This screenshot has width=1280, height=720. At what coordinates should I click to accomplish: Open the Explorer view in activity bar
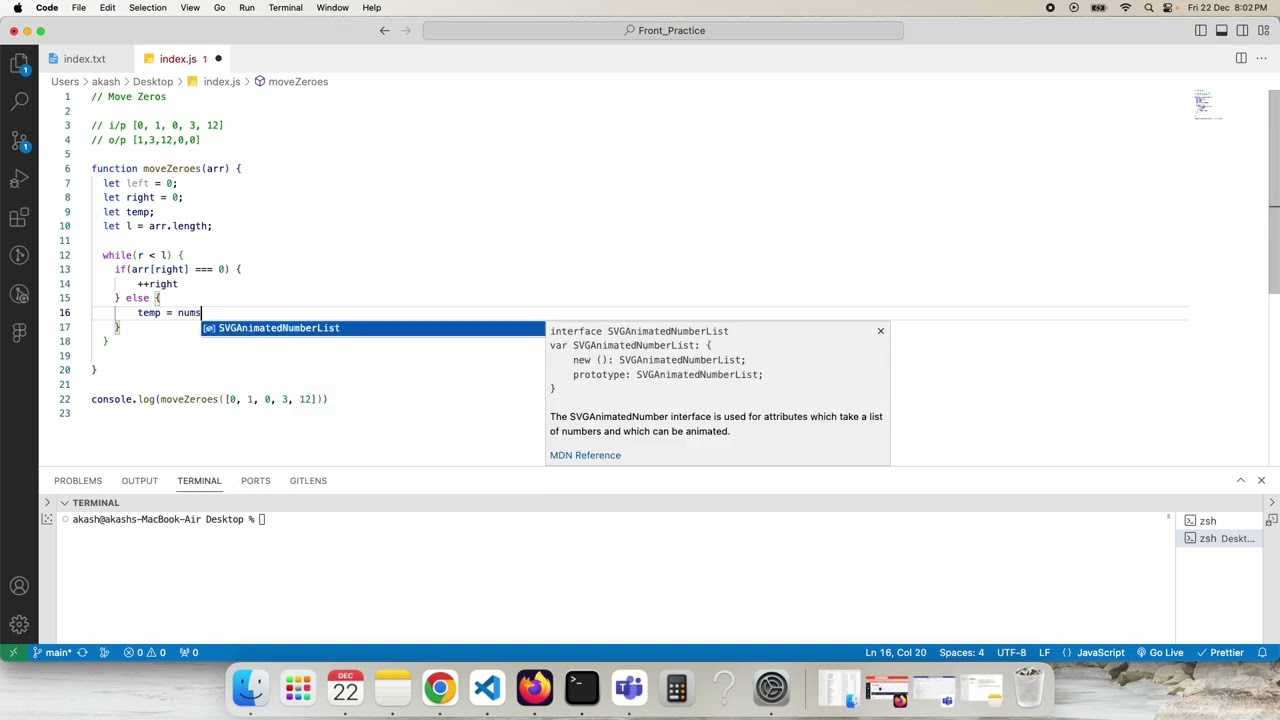19,64
